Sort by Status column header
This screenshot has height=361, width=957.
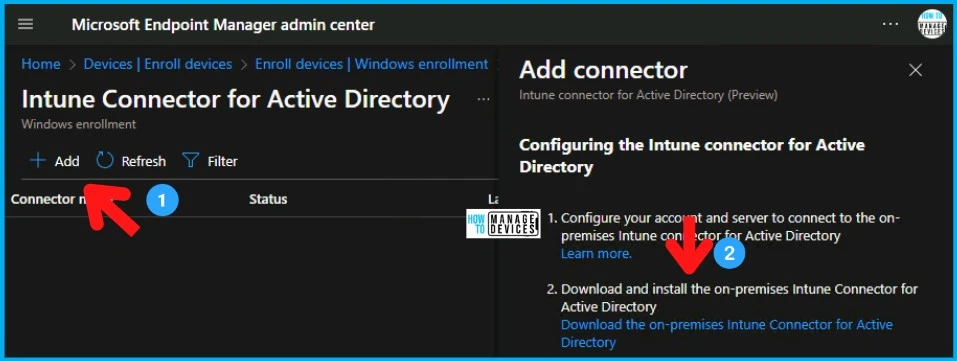coord(268,199)
